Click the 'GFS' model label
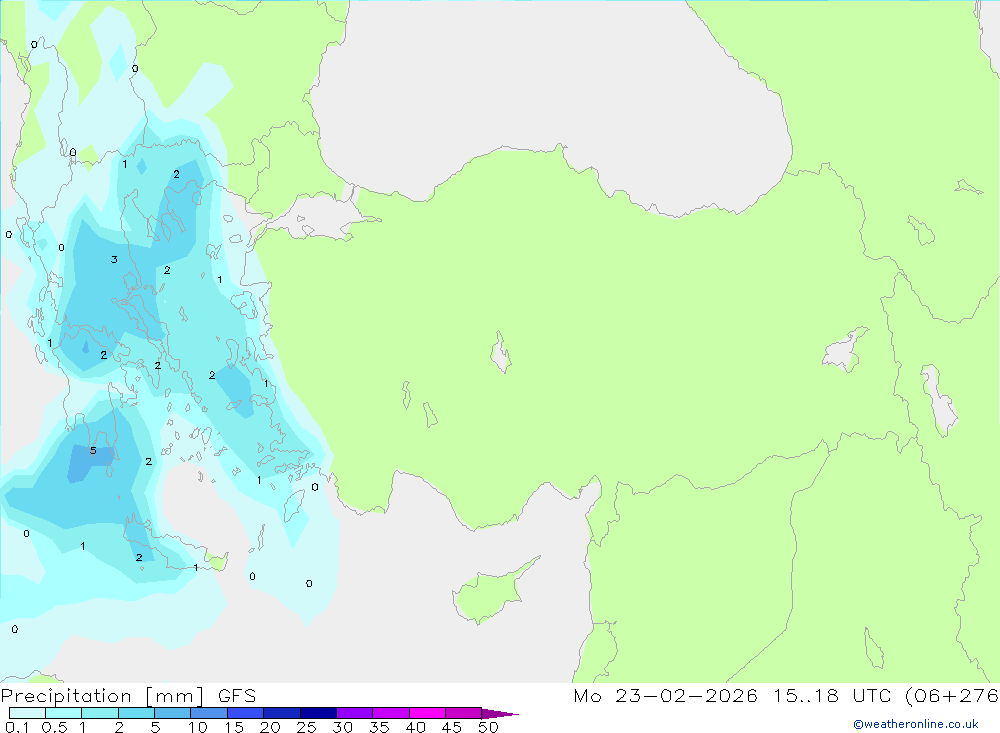The image size is (1000, 733). point(237,696)
